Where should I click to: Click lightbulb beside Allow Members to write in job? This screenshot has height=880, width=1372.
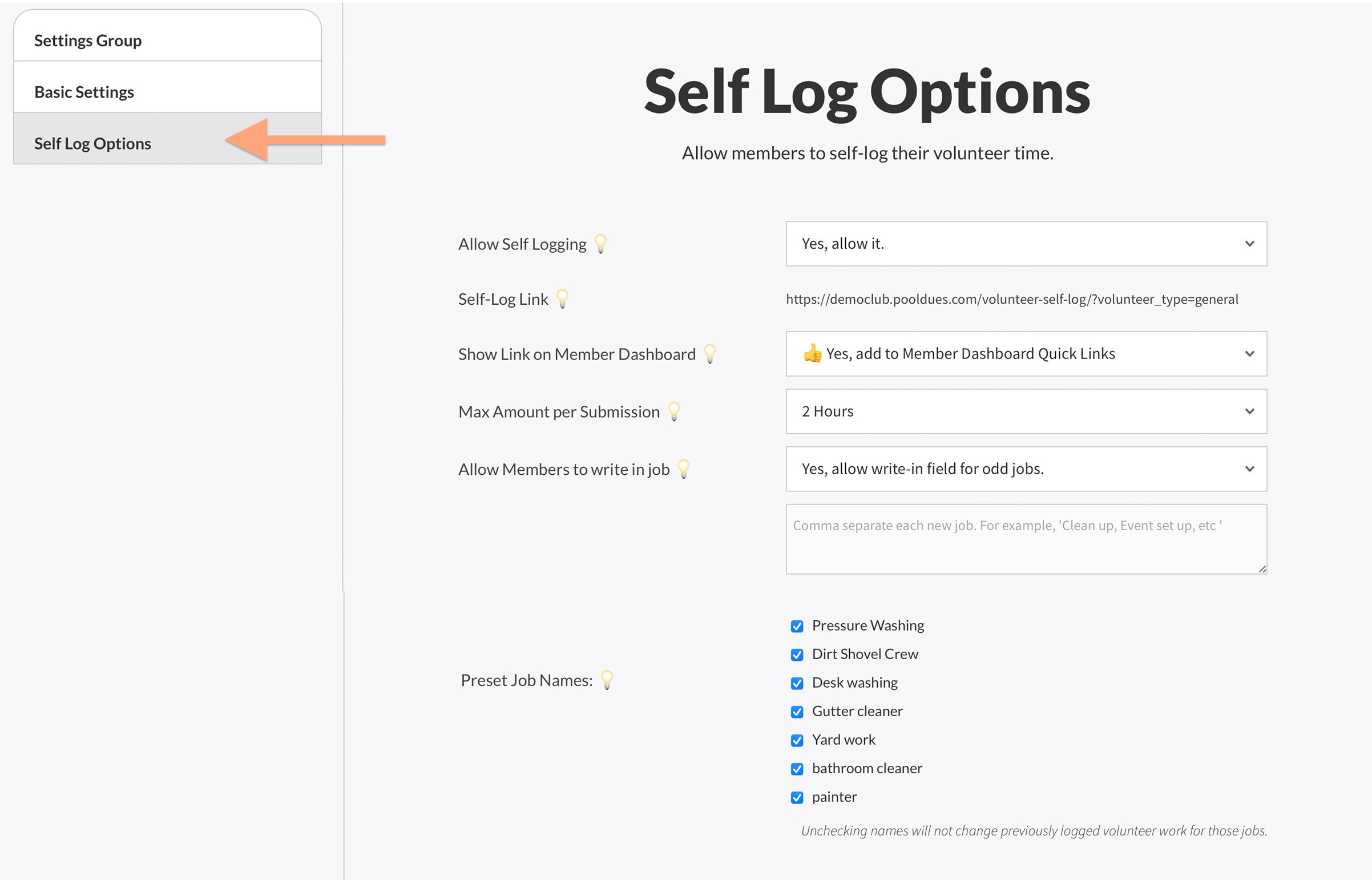(683, 469)
